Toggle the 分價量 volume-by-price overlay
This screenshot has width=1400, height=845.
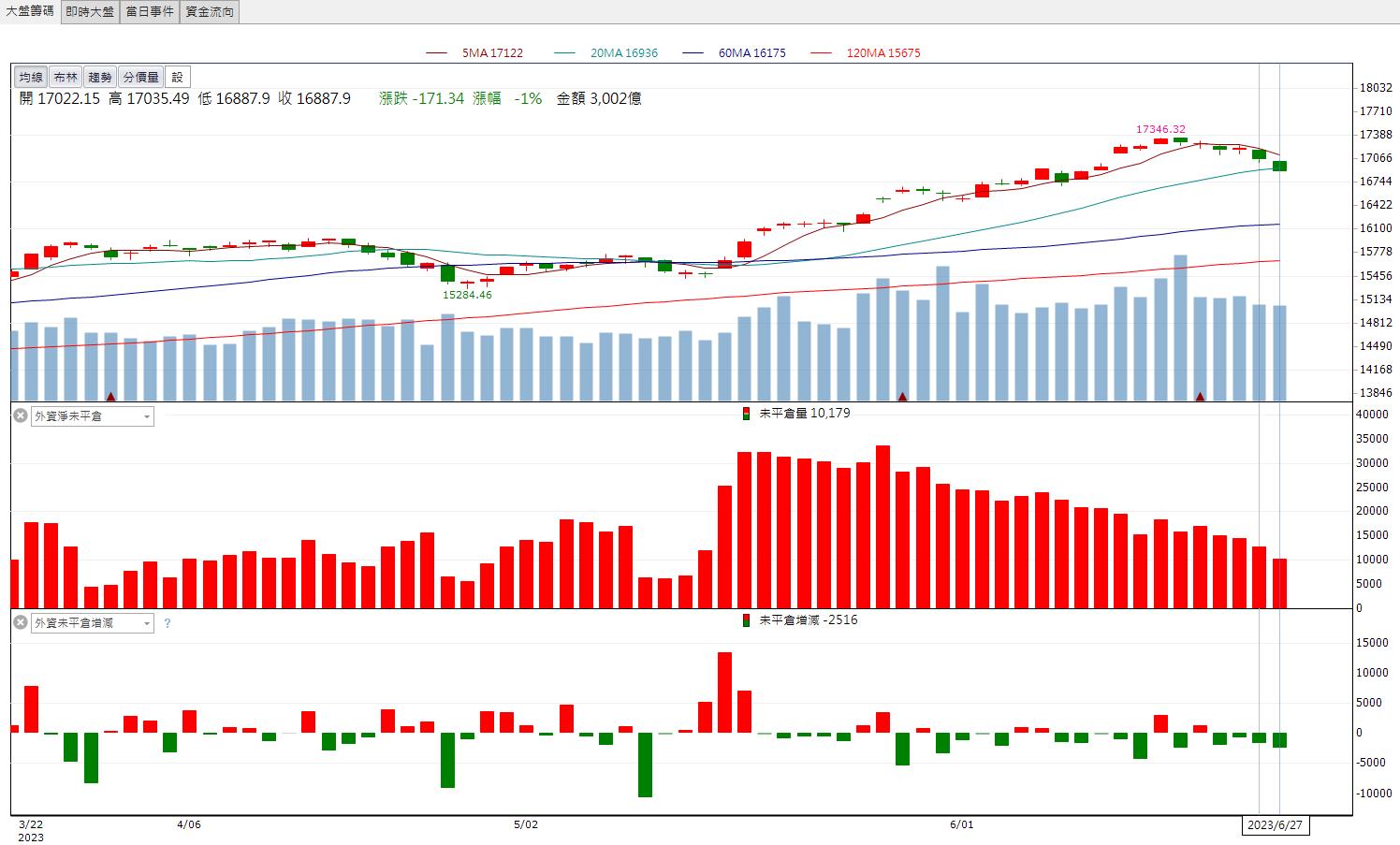point(140,77)
